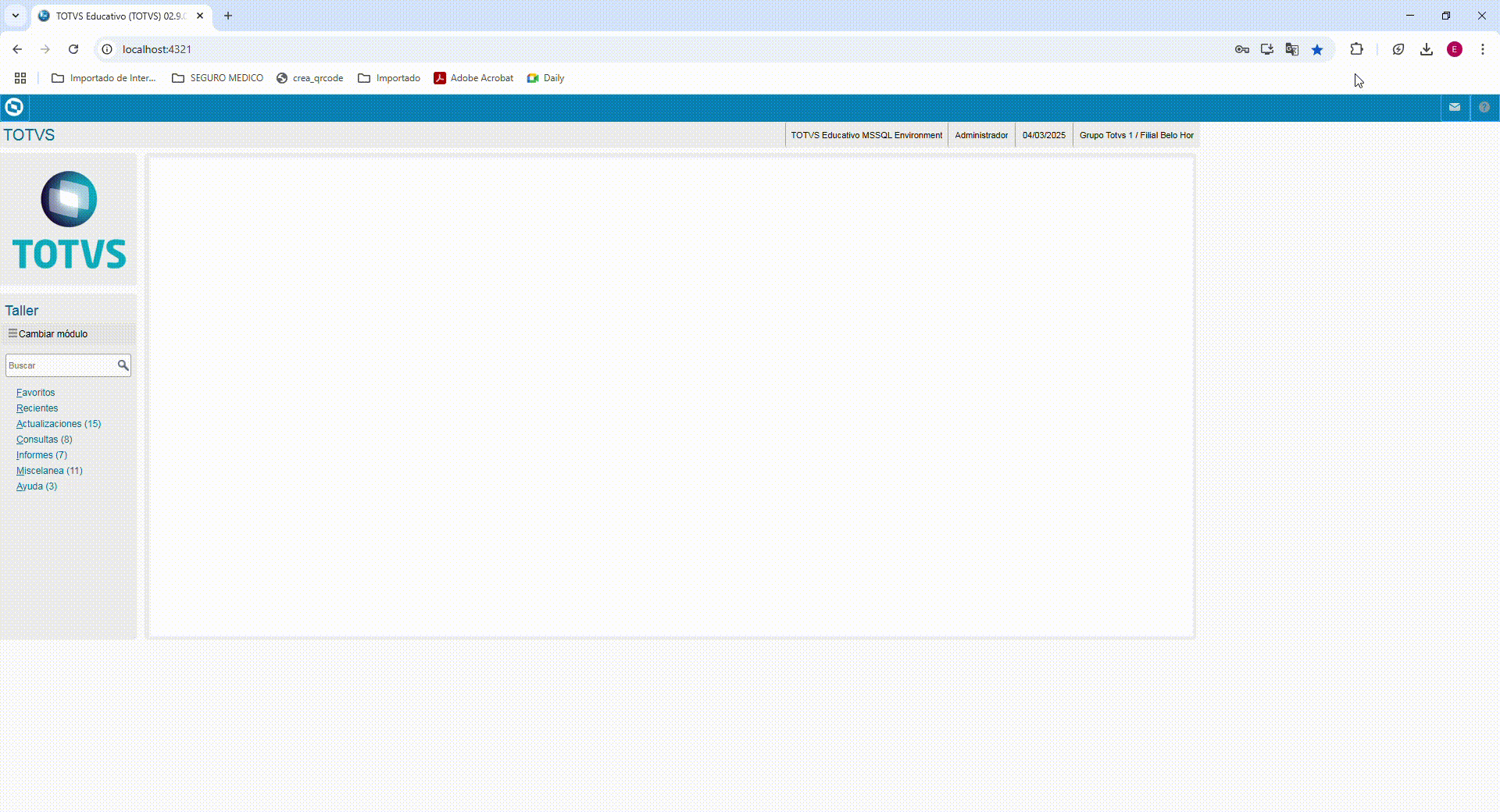Expand Miscelanea (11)
This screenshot has height=812, width=1500.
tap(49, 471)
